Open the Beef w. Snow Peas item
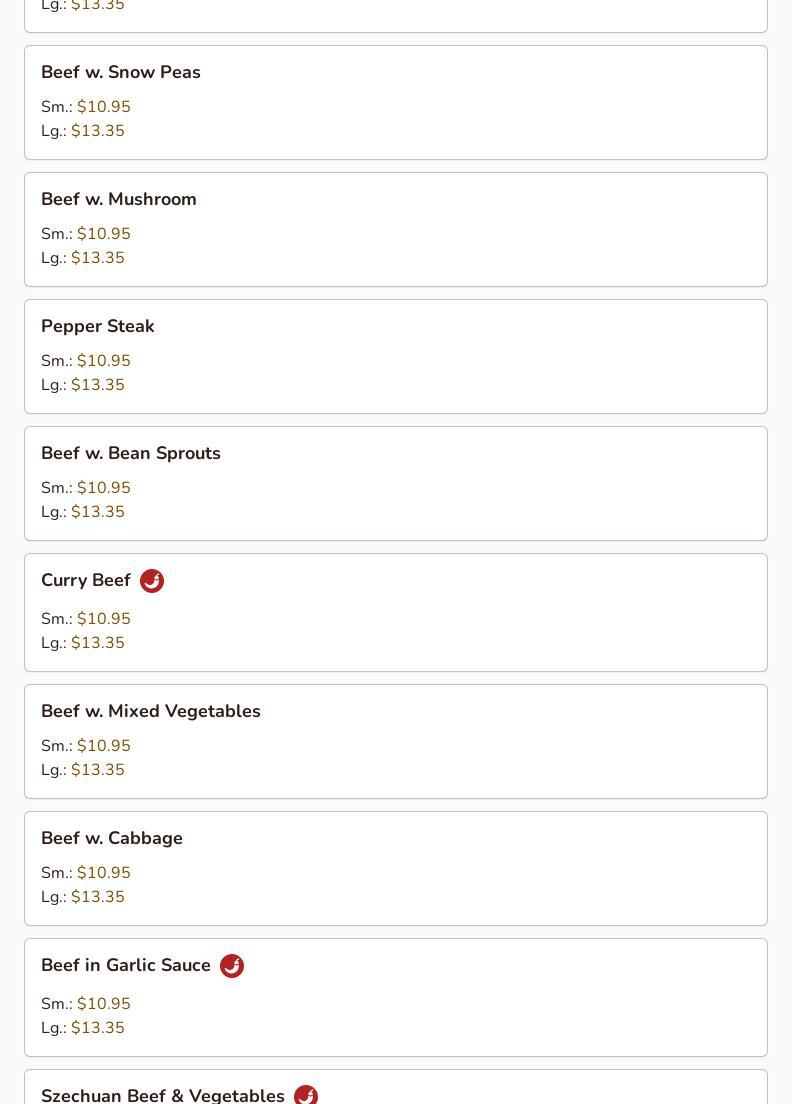 (x=121, y=72)
